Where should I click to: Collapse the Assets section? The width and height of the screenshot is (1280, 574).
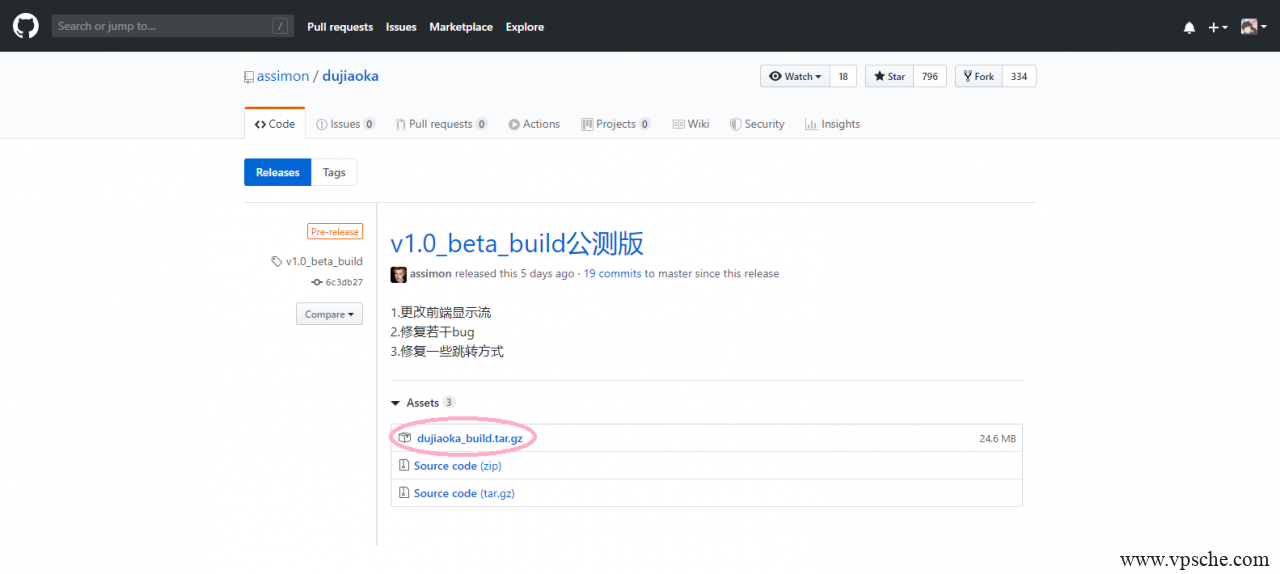pos(422,402)
